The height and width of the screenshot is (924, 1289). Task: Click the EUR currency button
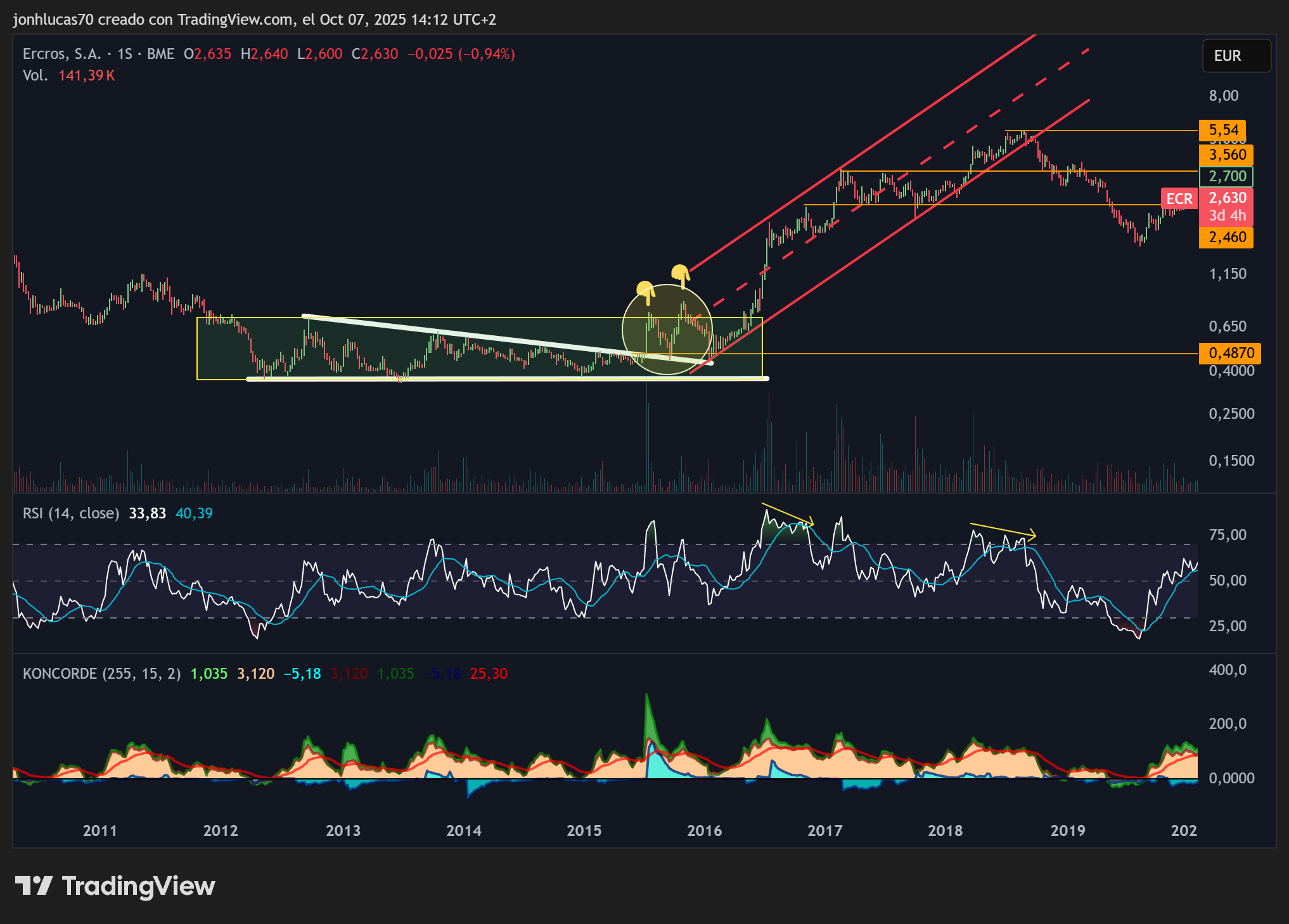coord(1236,56)
